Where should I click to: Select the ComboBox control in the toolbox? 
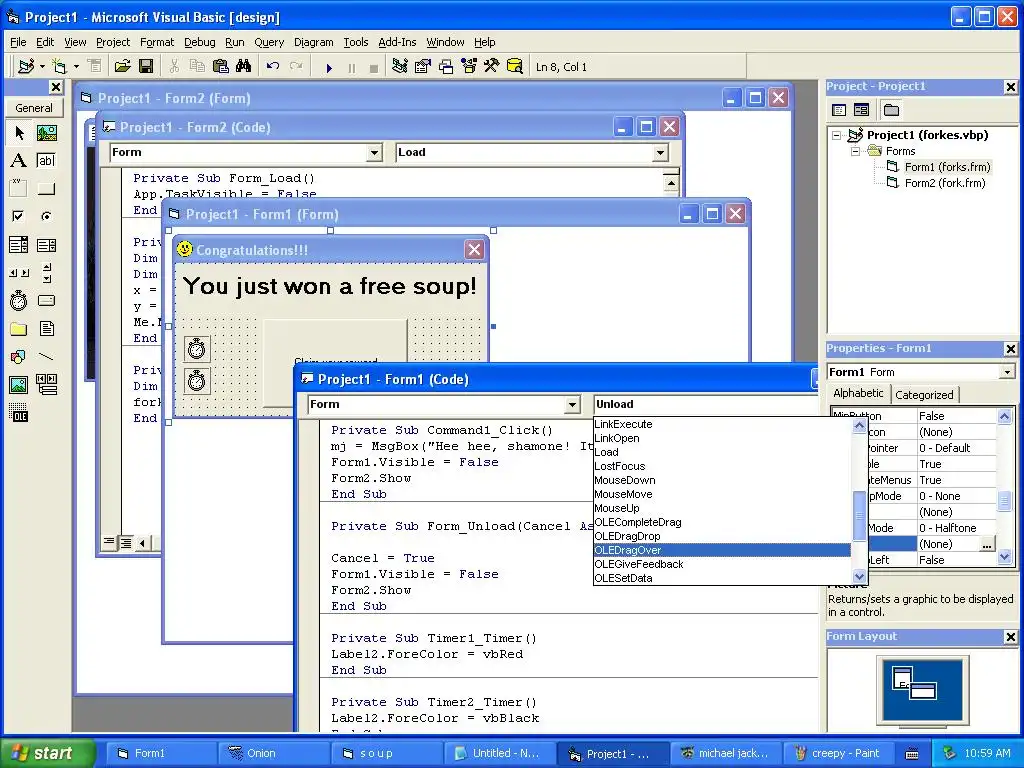click(19, 245)
